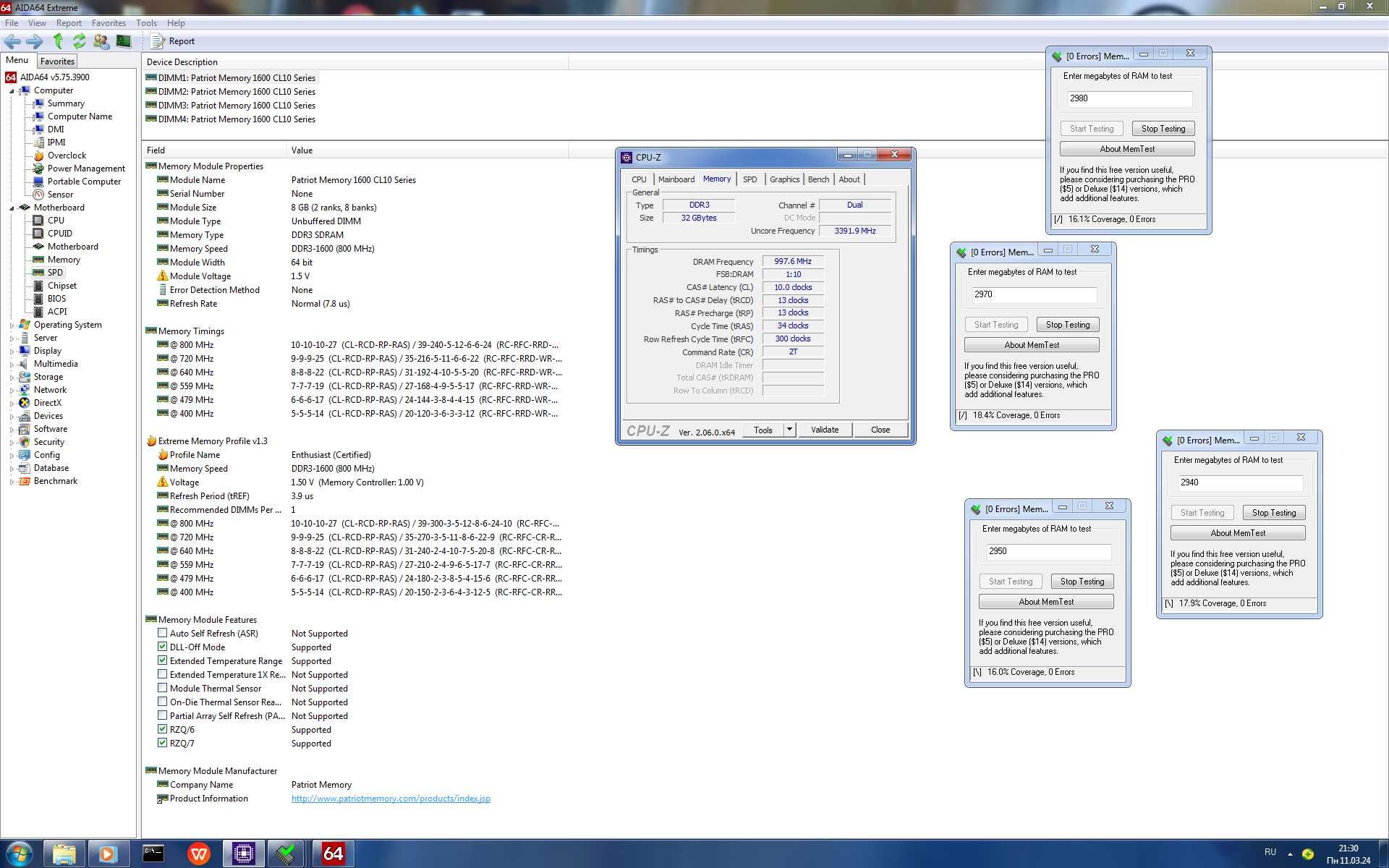Expand the Display tree node
This screenshot has height=868, width=1389.
(x=12, y=352)
